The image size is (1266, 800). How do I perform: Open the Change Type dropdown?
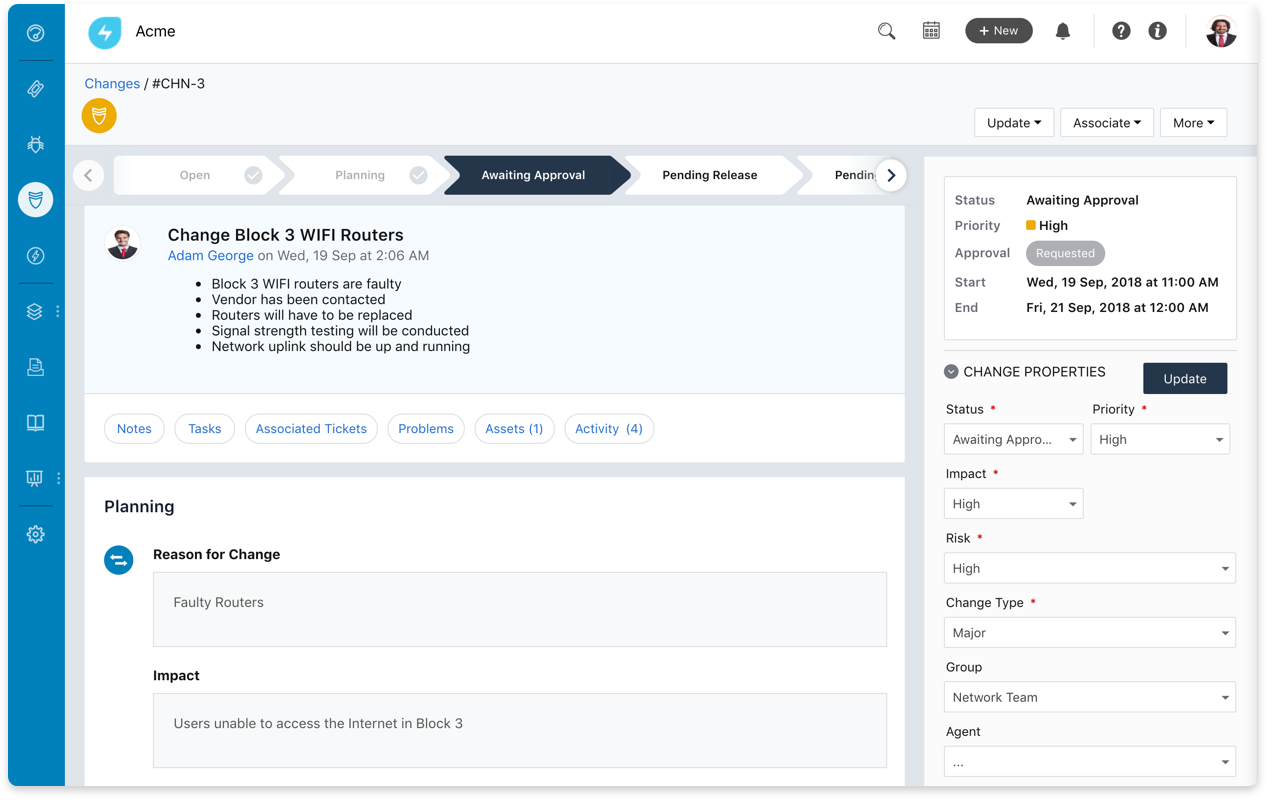(1089, 633)
